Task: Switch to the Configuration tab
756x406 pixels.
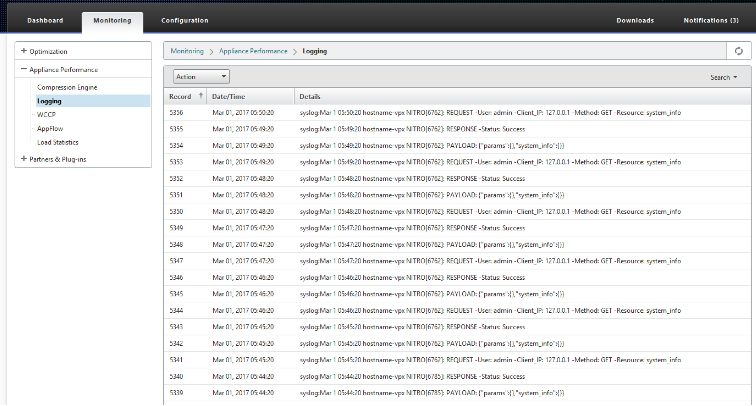Action: pyautogui.click(x=185, y=20)
